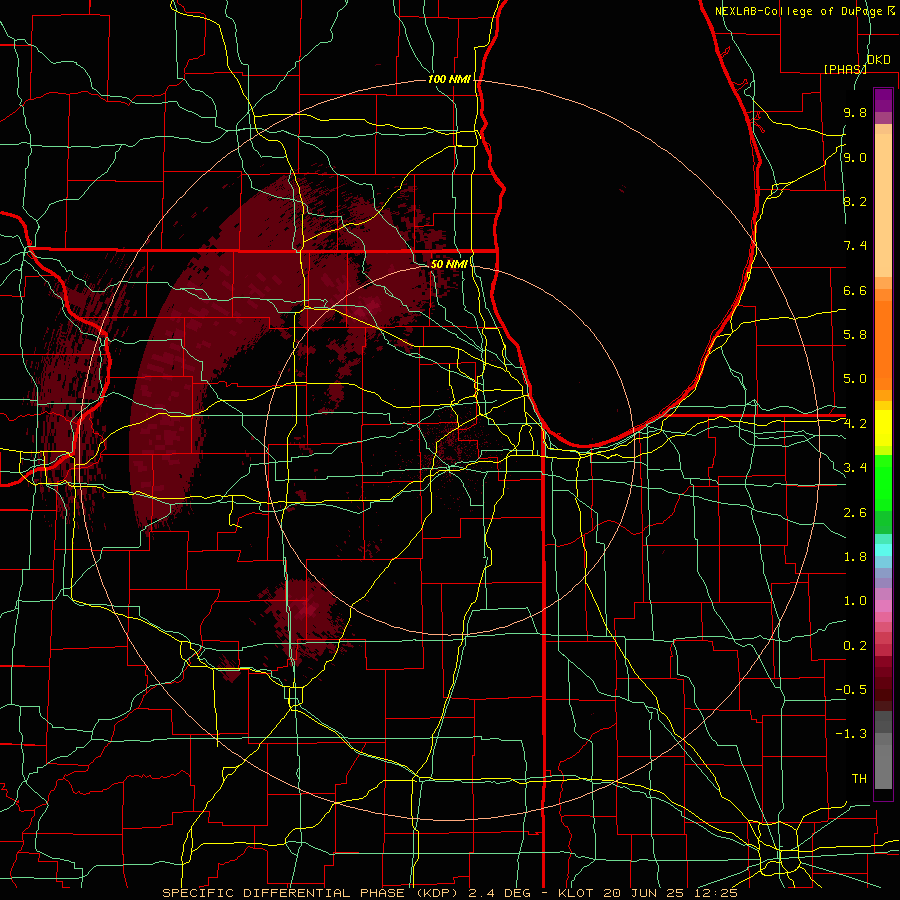900x900 pixels.
Task: Click the "TH" threshold label on the scale
Action: click(859, 779)
